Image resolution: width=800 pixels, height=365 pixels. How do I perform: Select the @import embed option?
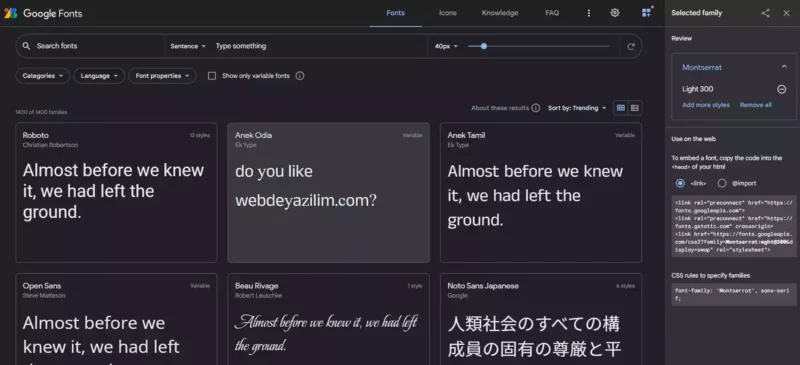coord(722,183)
